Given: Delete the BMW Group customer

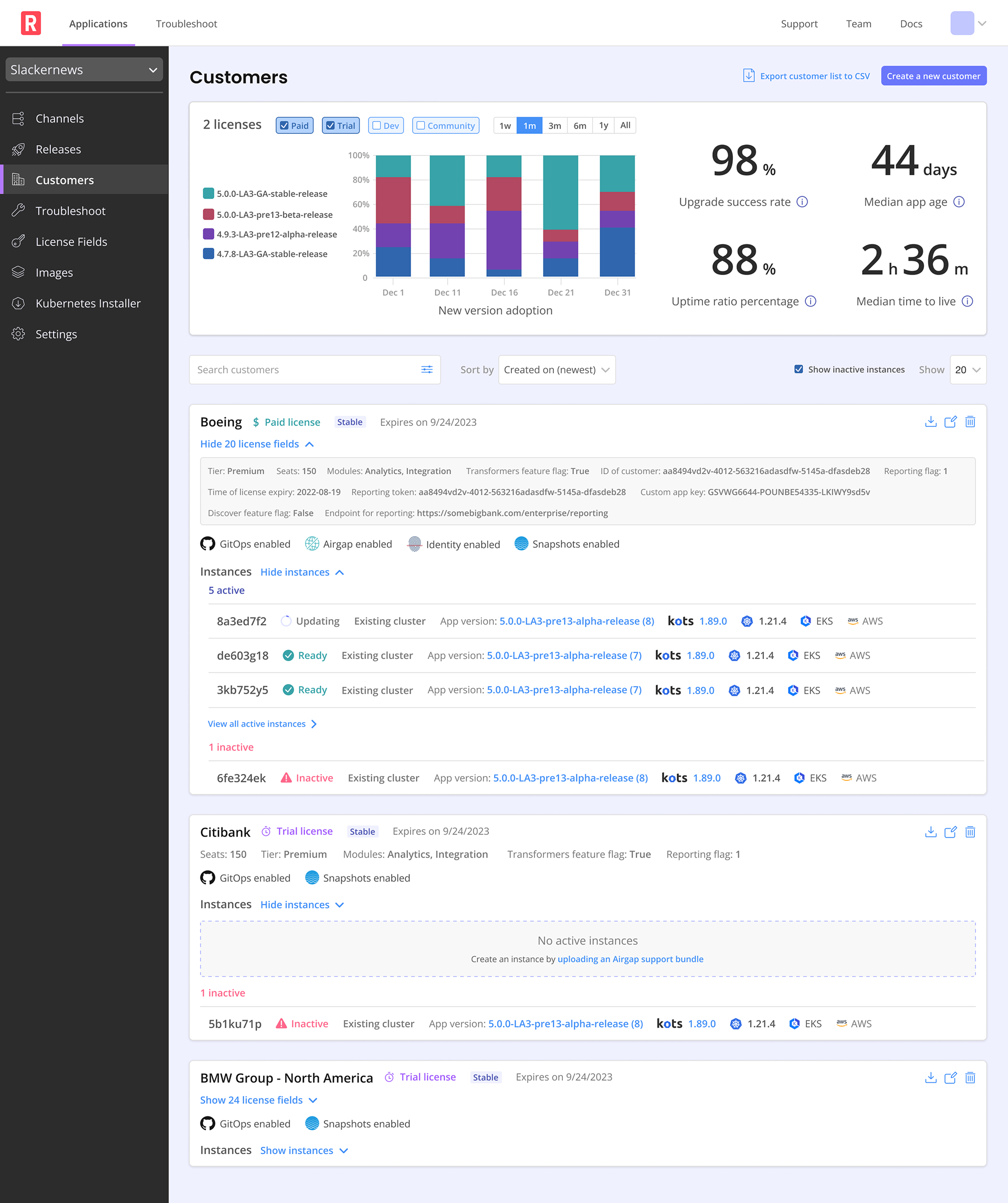Looking at the screenshot, I should coord(970,1078).
